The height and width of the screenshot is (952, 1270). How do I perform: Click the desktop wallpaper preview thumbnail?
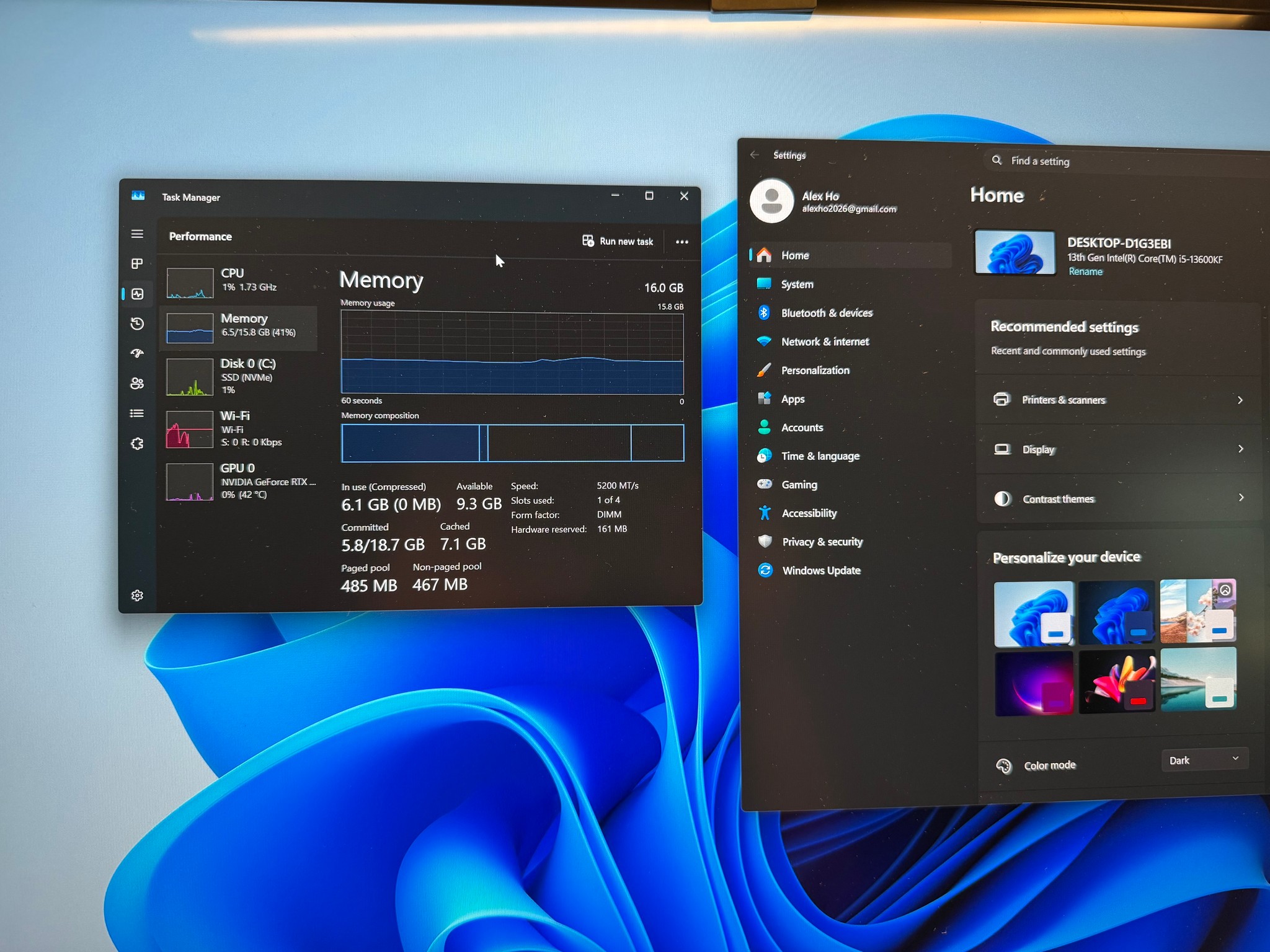pyautogui.click(x=1015, y=252)
